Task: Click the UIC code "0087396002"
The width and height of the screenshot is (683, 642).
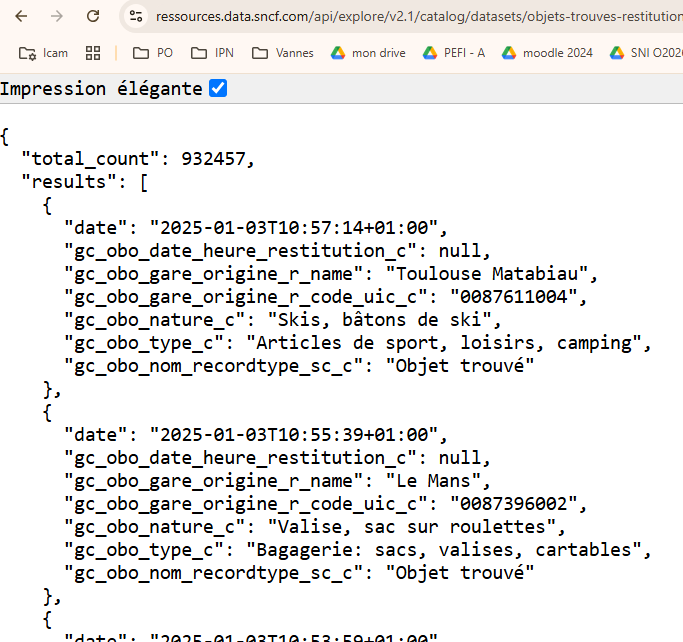Action: (x=514, y=504)
